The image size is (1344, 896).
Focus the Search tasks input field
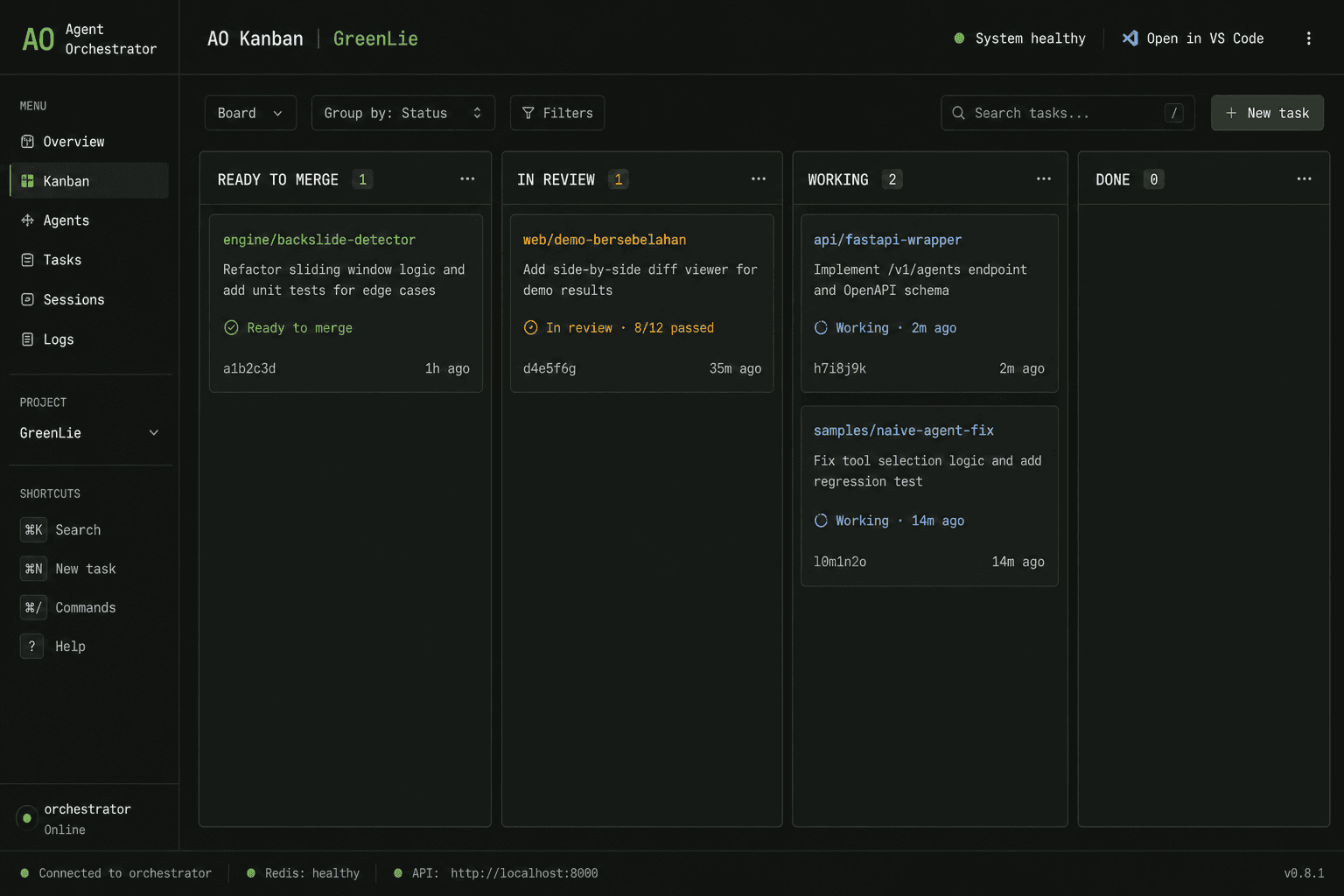(1067, 113)
